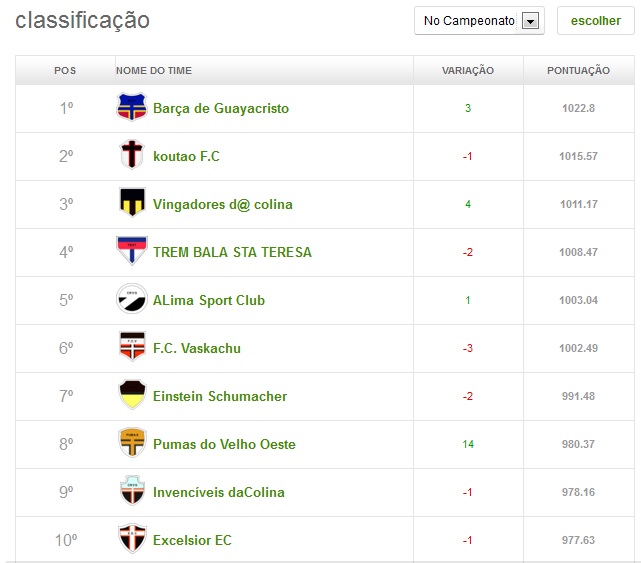
Task: Click the Barça de Guayacristo team crest
Action: point(131,108)
